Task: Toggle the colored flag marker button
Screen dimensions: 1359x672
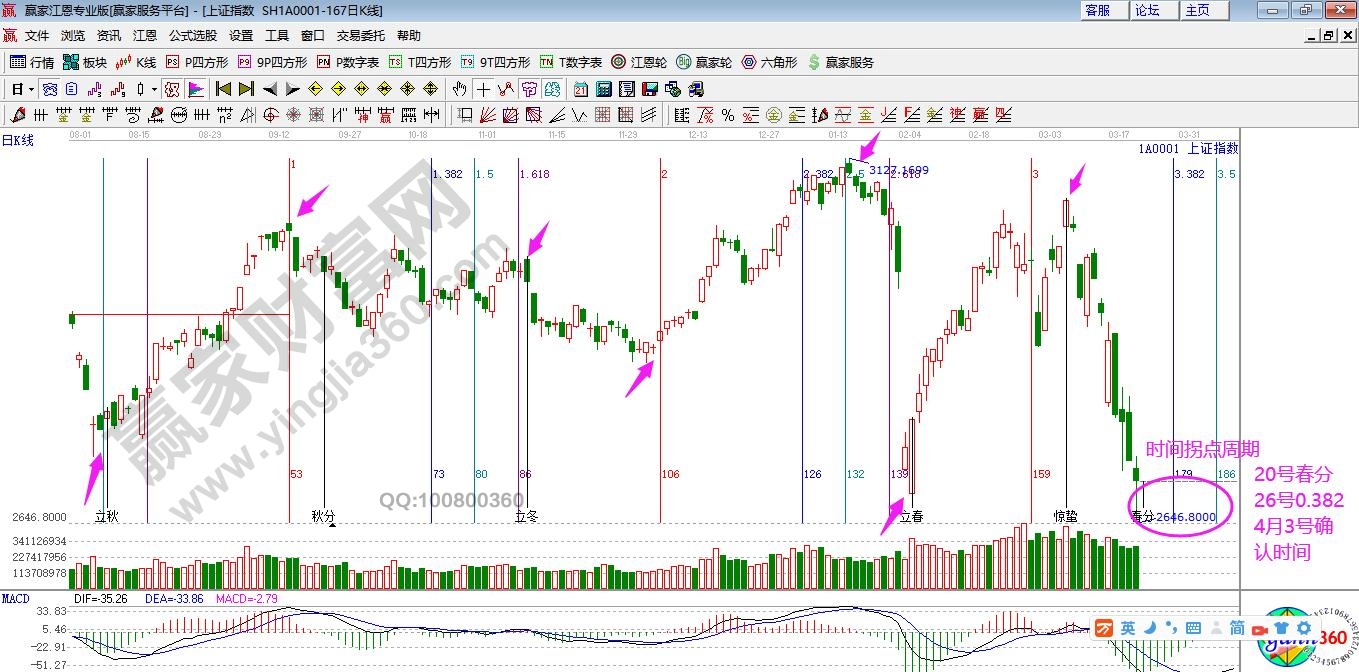Action: point(195,89)
